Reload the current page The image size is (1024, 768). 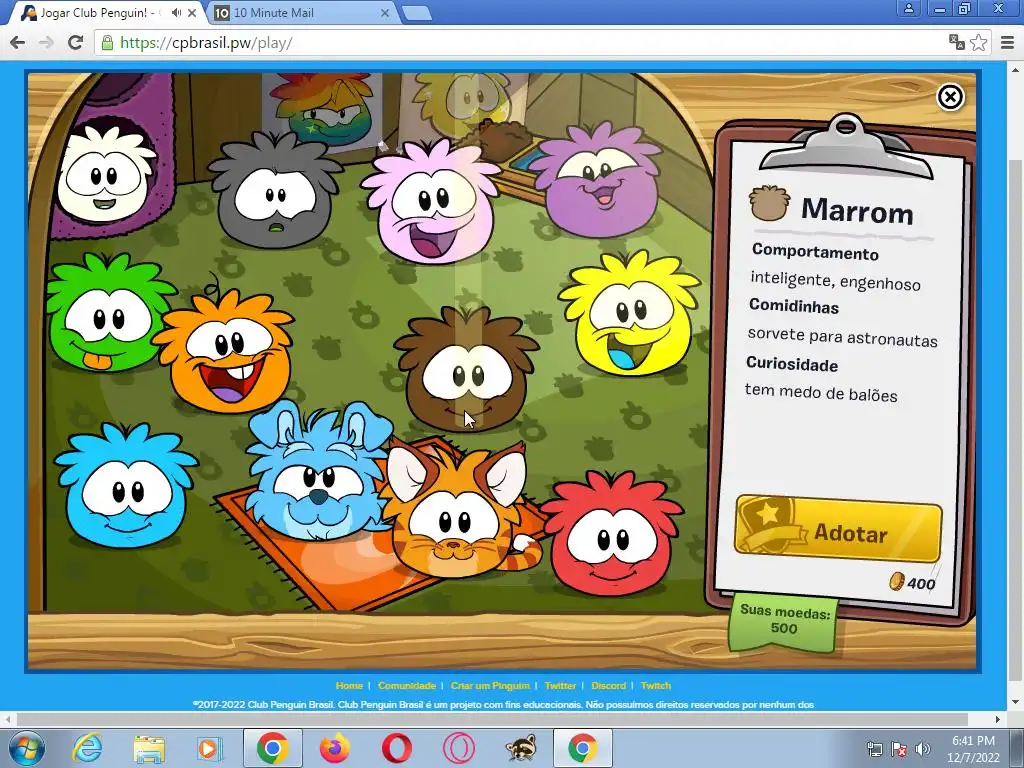76,42
